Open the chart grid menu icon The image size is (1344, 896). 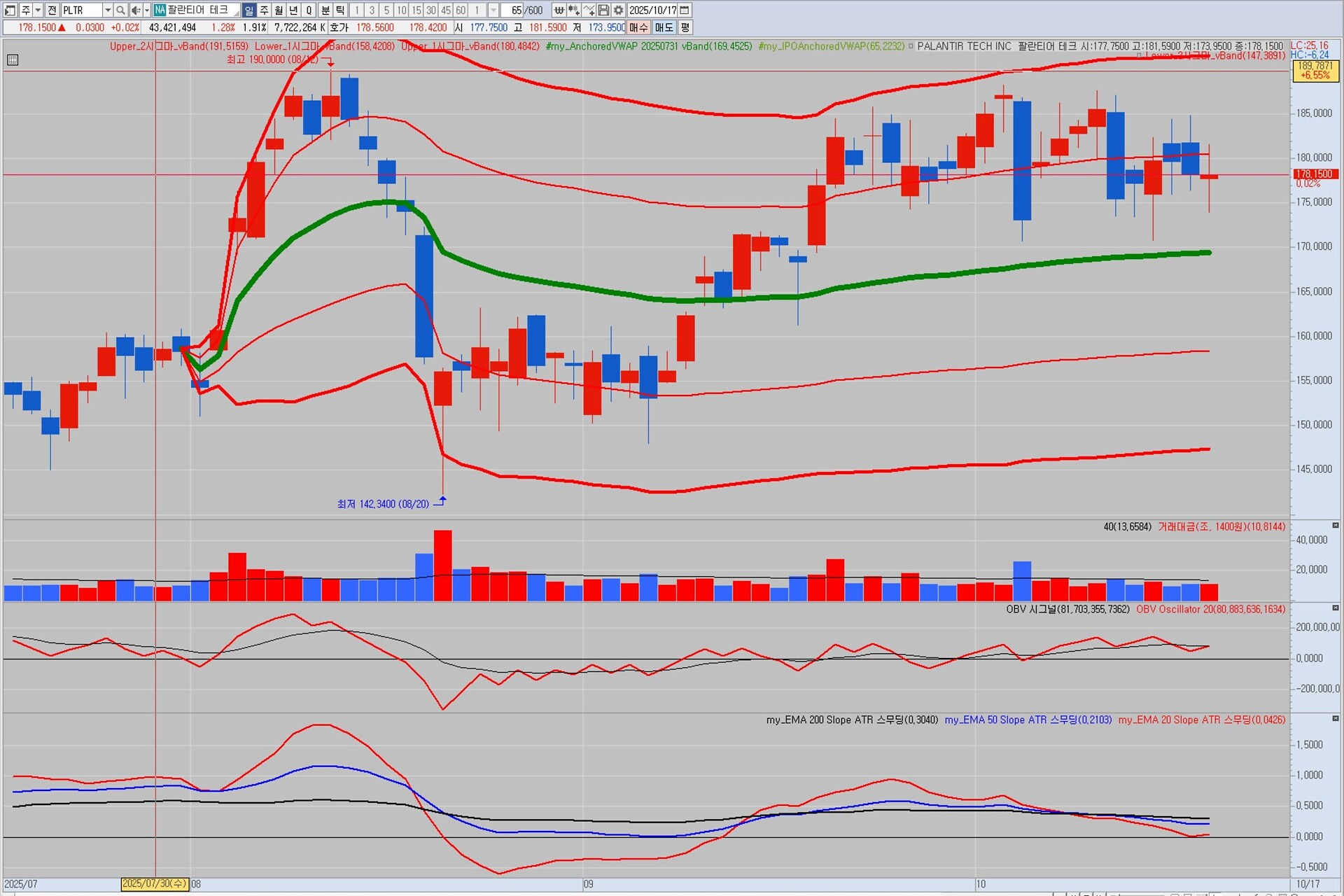(13, 59)
